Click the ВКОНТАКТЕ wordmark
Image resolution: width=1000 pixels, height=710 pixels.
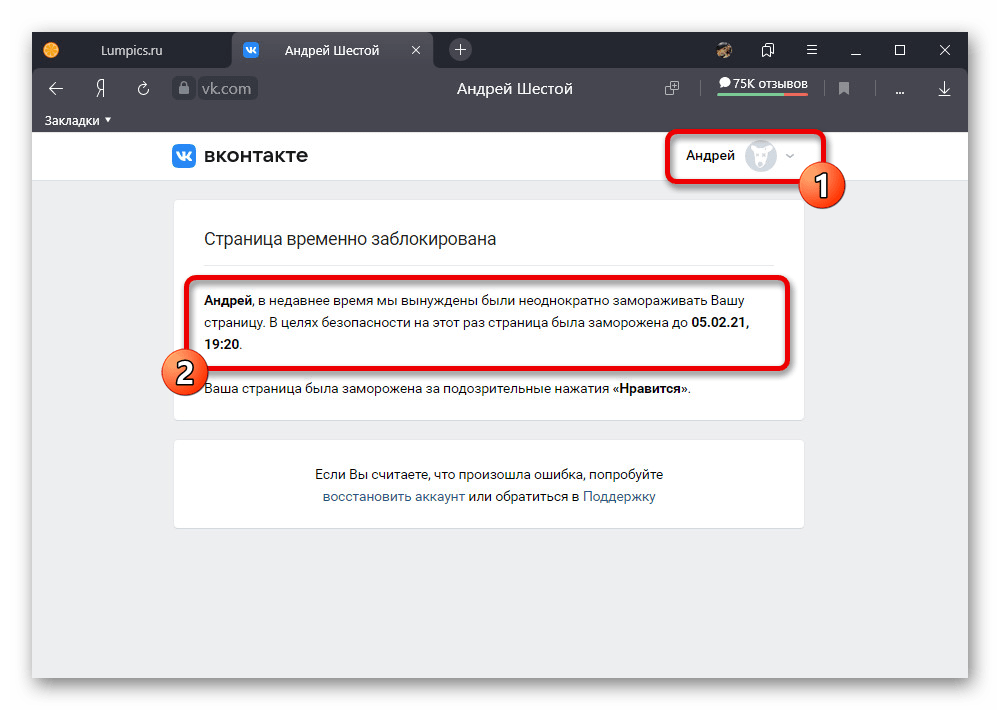click(x=256, y=156)
